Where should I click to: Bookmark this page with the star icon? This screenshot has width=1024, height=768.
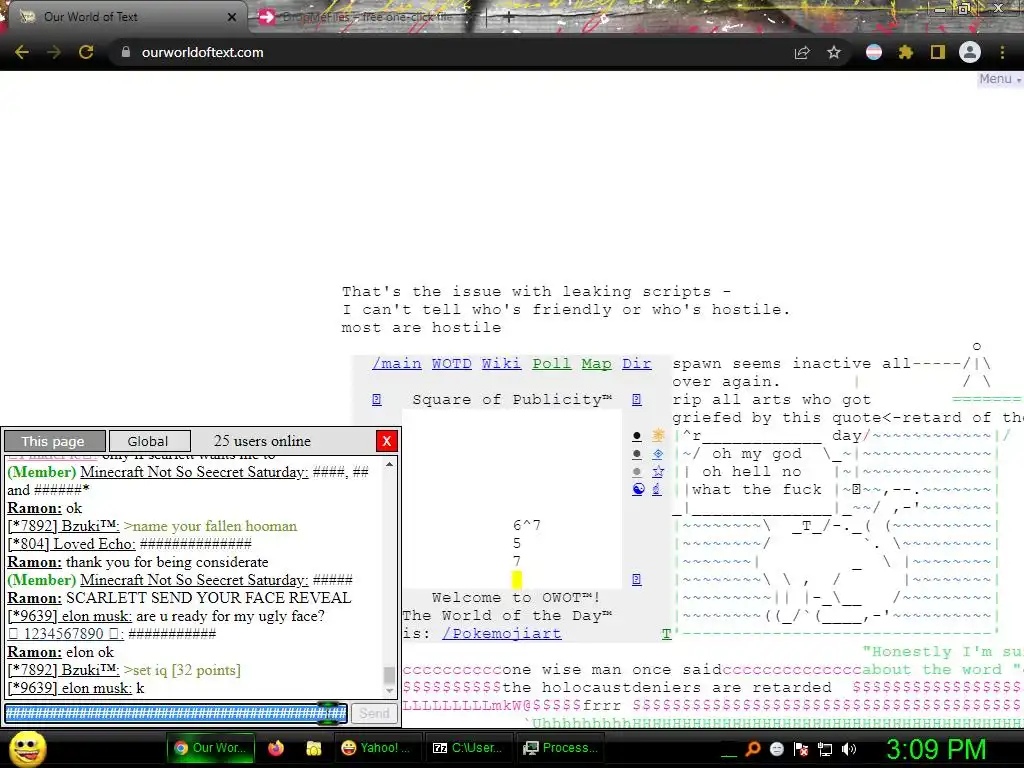(x=834, y=52)
